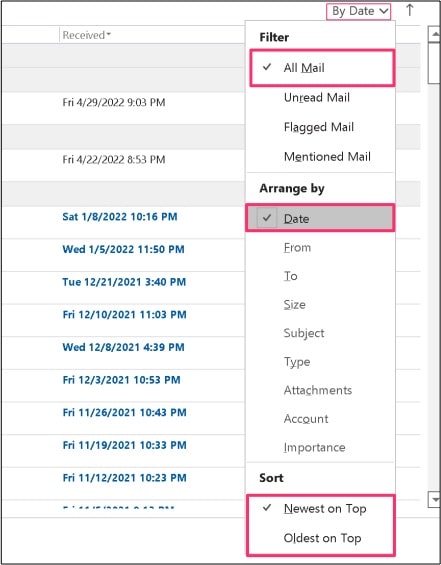Screen dimensions: 441x565
Task: Click the scrollbar down arrow
Action: tap(435, 499)
